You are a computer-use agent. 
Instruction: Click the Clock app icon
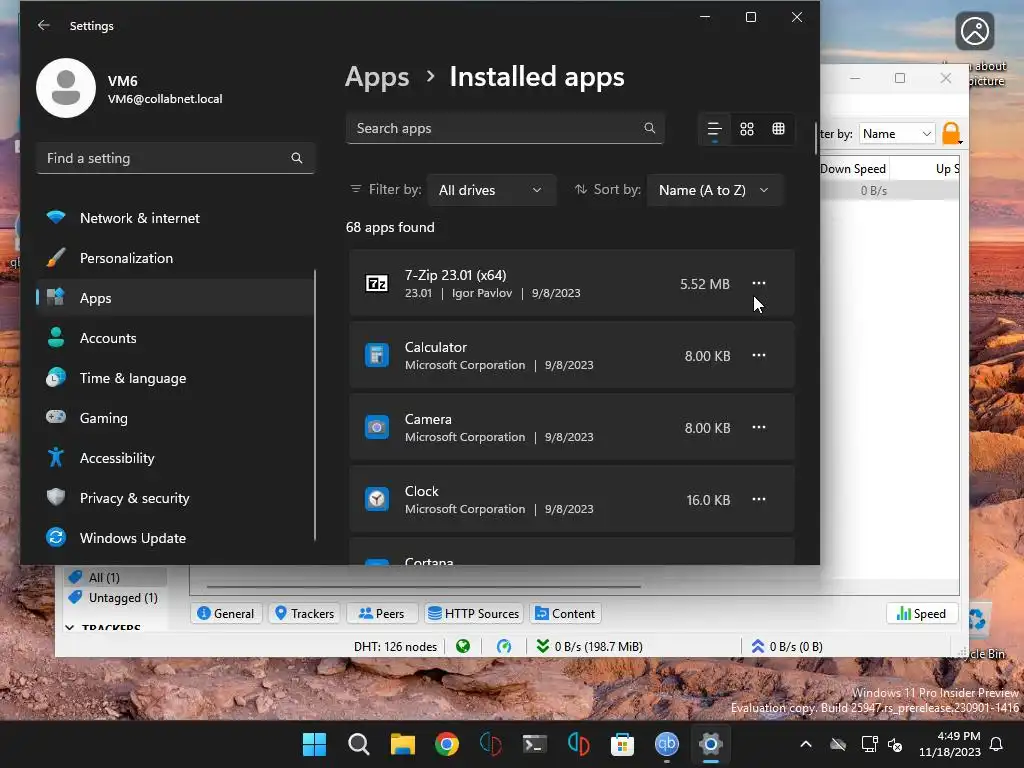pyautogui.click(x=377, y=499)
